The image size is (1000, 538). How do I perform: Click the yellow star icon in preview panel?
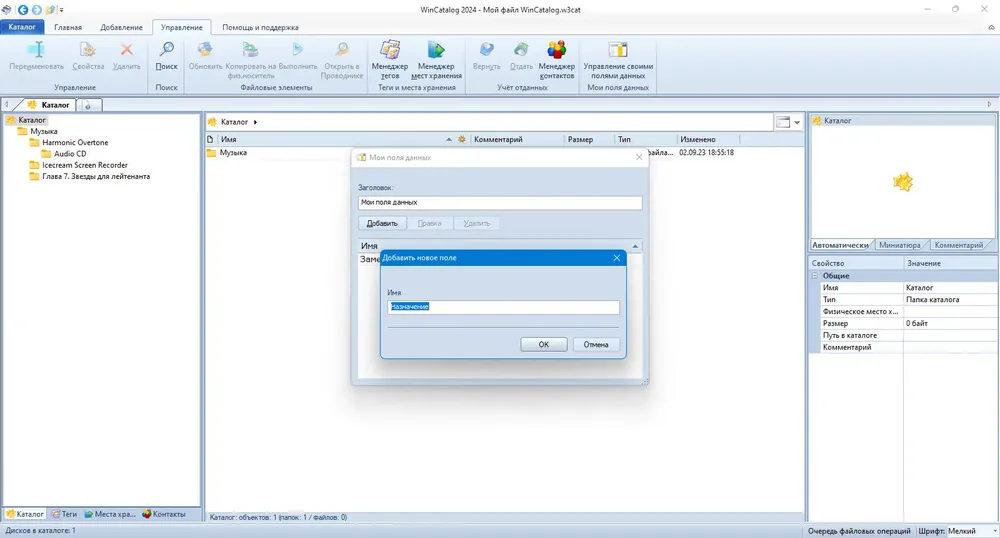[902, 182]
